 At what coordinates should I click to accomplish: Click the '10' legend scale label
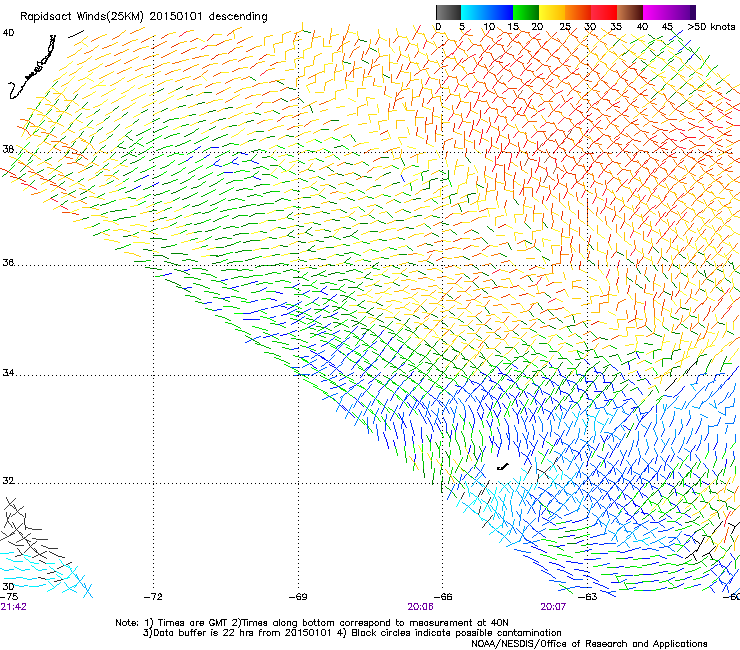click(489, 26)
